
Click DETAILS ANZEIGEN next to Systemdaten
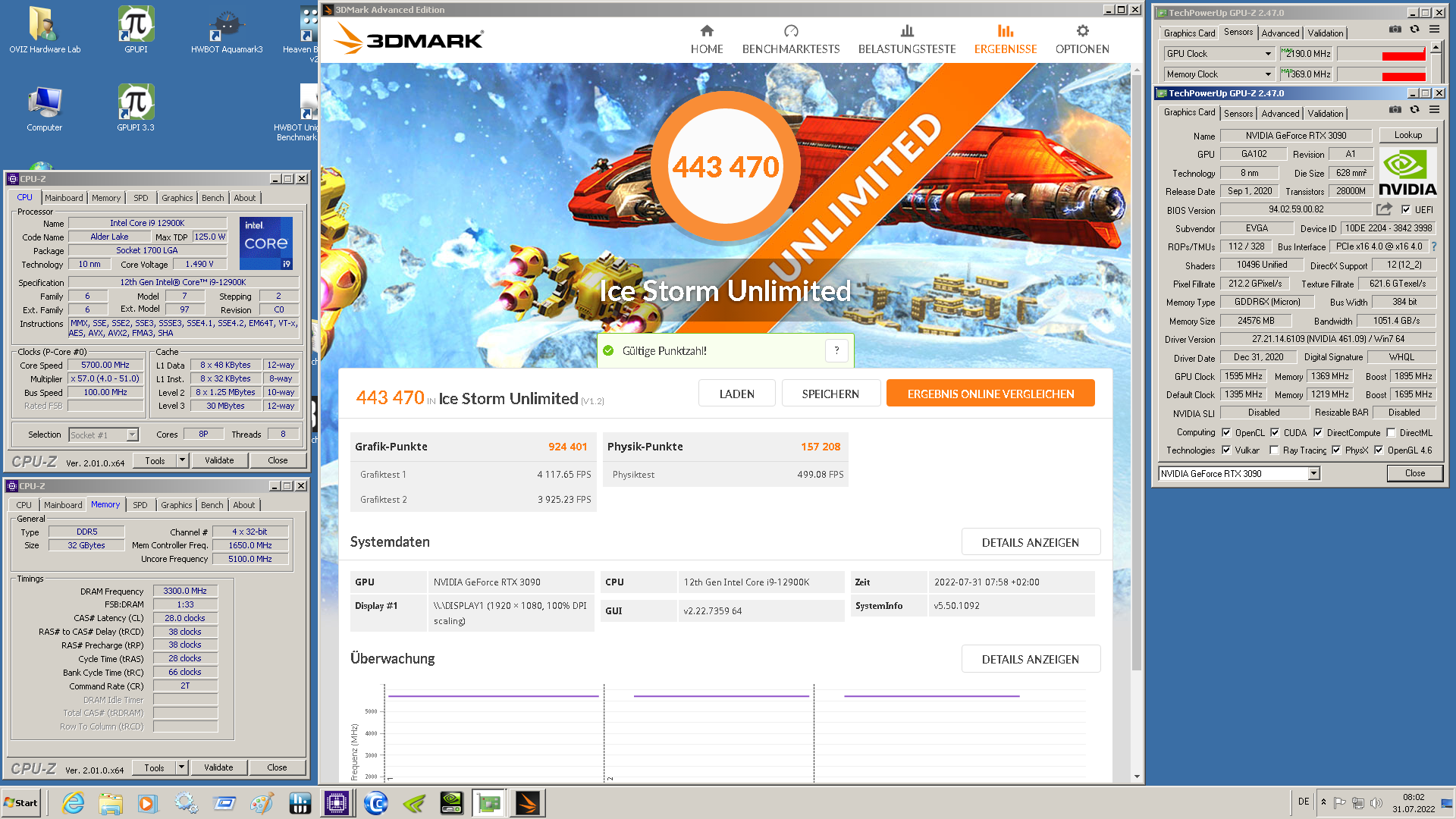point(1030,542)
